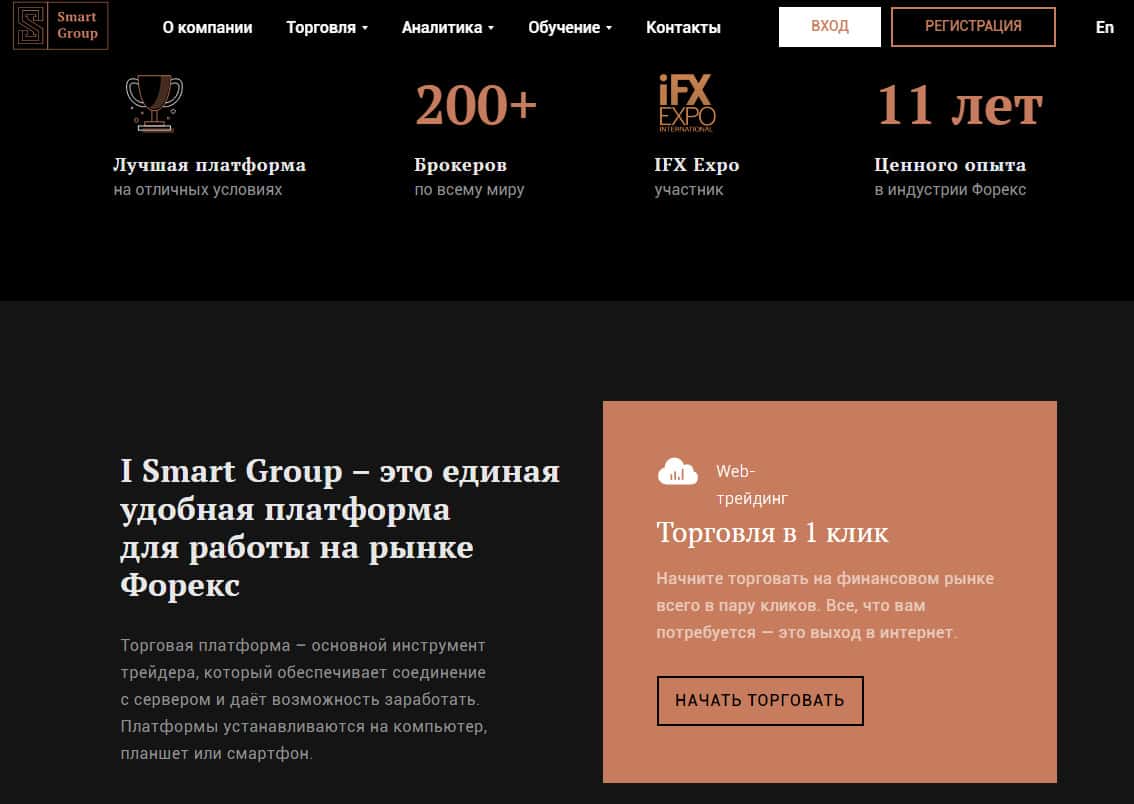
Task: Click the Начните торговать description text
Action: pyautogui.click(x=825, y=605)
